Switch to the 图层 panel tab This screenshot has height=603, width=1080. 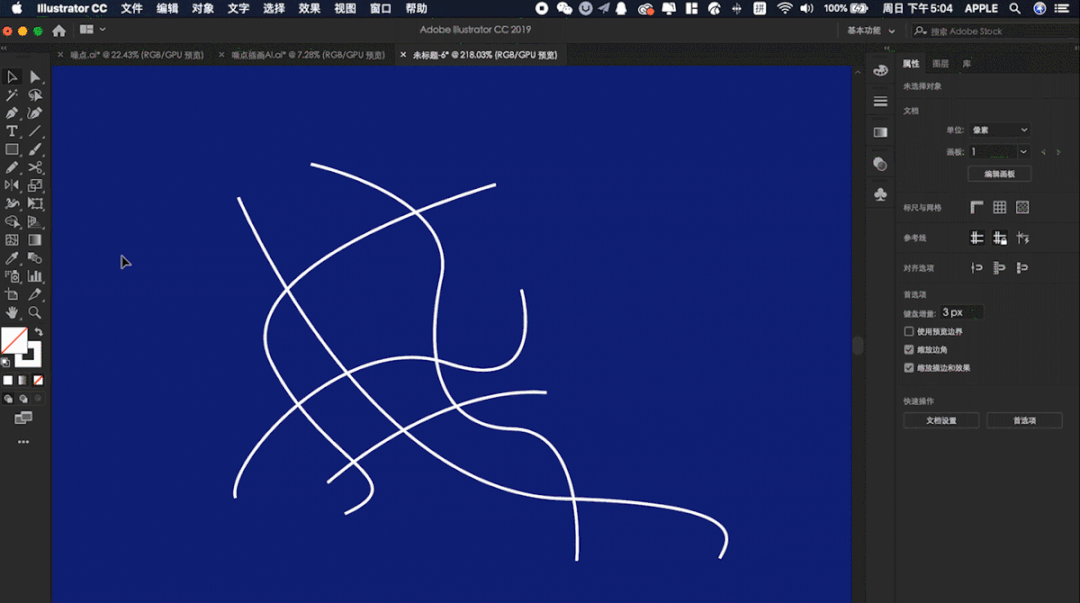click(940, 63)
